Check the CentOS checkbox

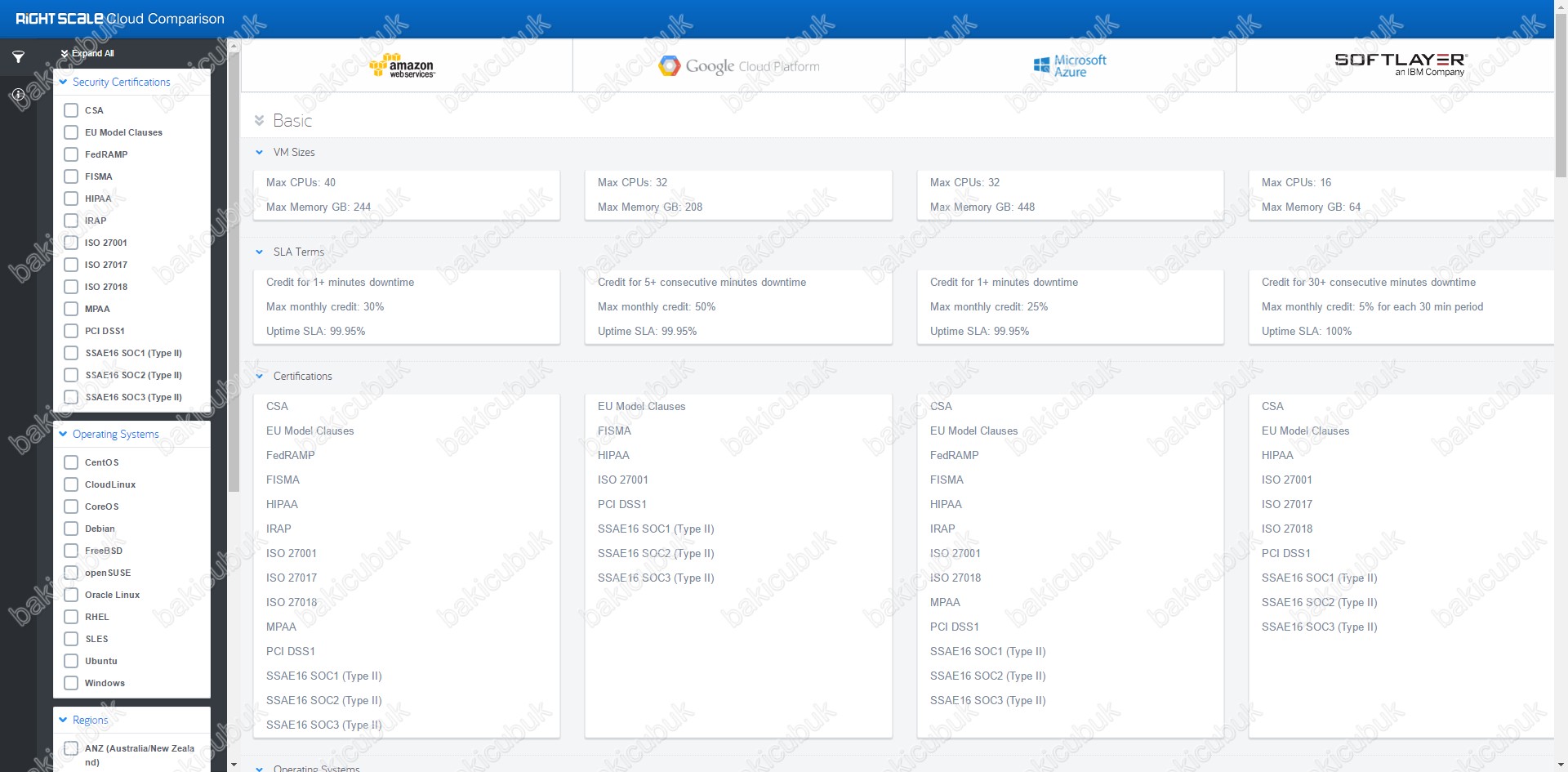click(x=71, y=462)
